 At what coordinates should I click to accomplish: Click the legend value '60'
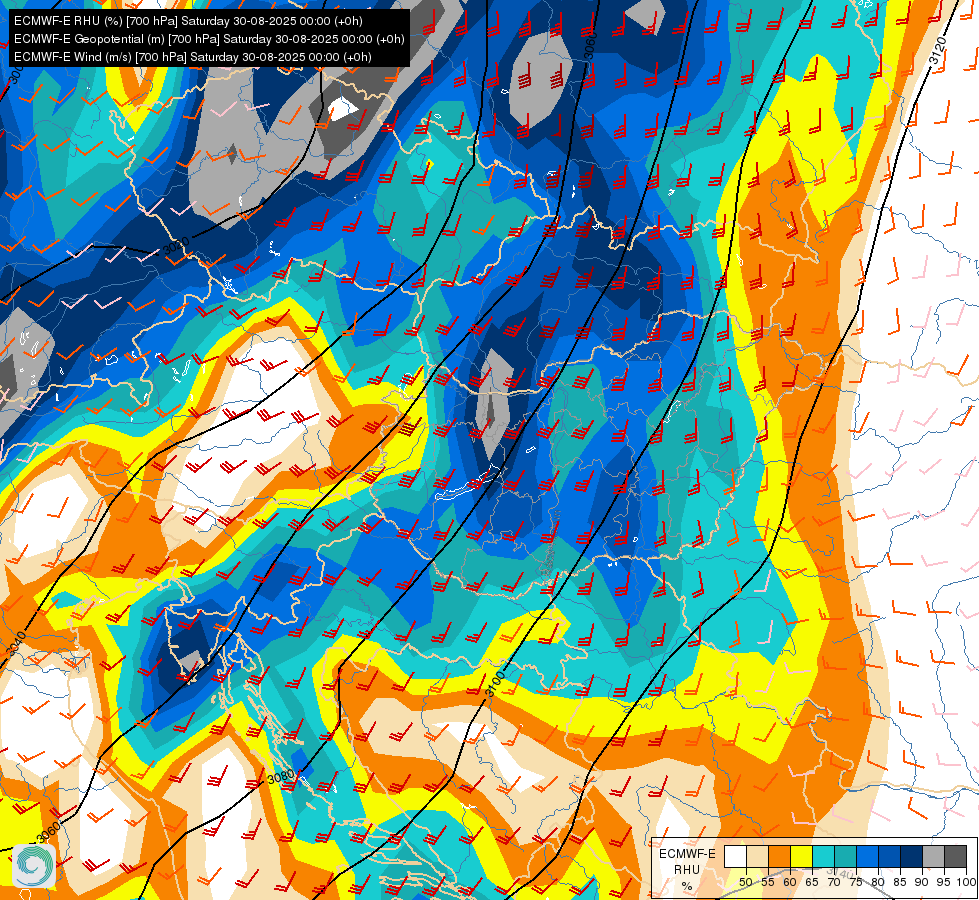(790, 883)
